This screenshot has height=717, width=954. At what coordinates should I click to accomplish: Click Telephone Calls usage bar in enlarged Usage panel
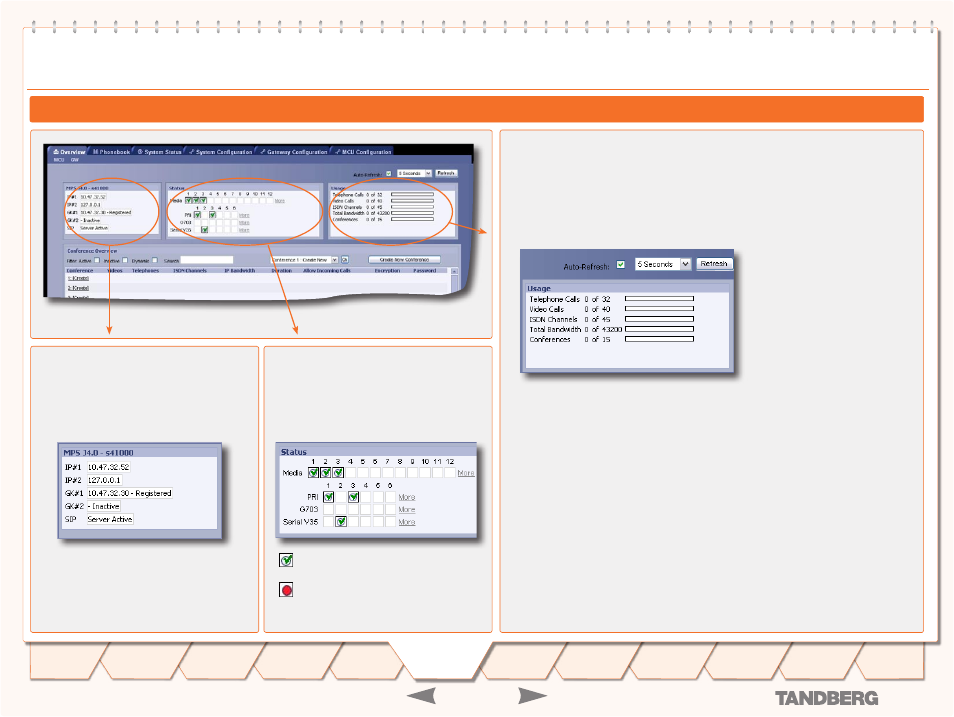[660, 299]
